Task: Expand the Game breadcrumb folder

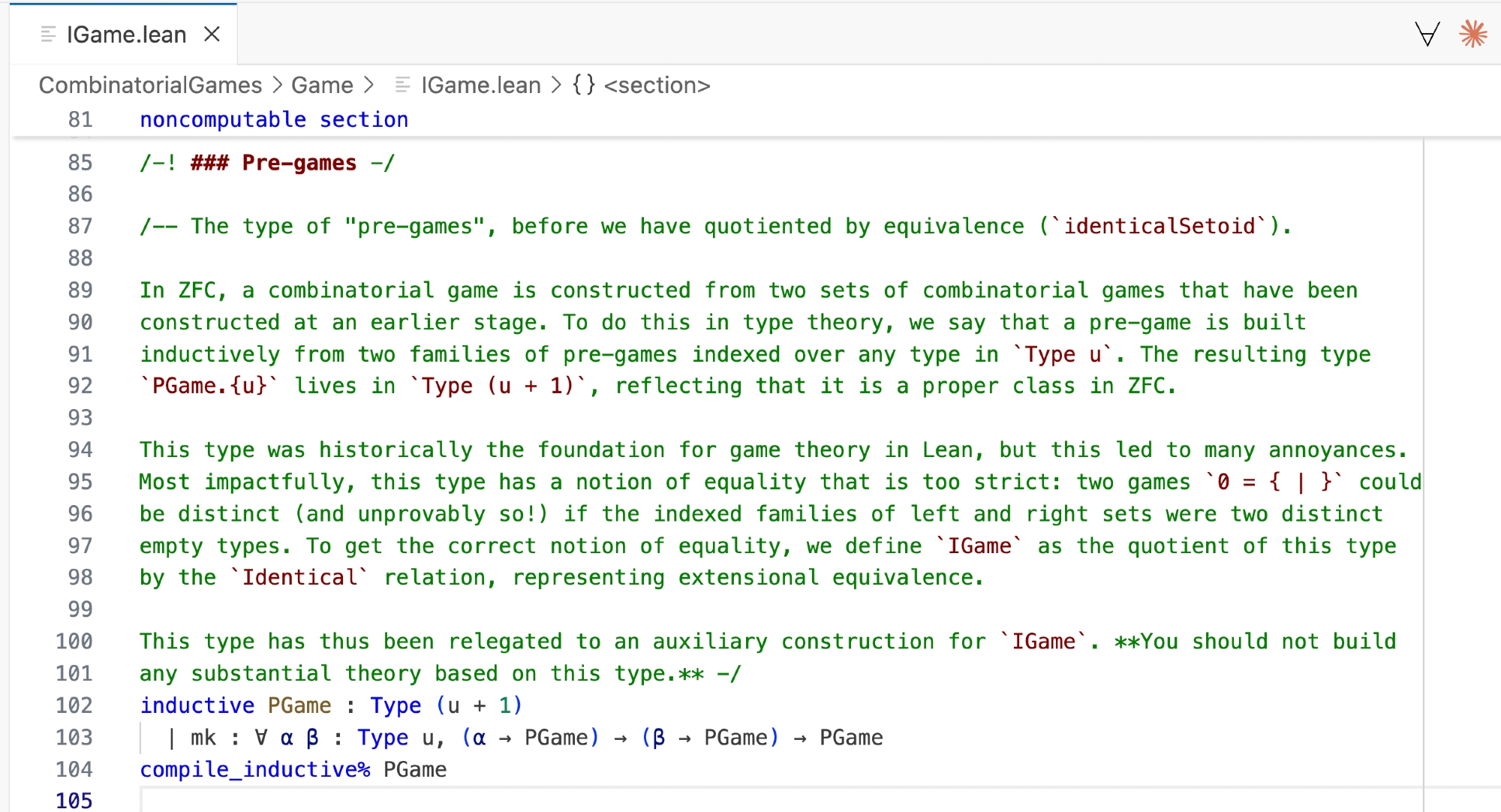Action: [322, 86]
